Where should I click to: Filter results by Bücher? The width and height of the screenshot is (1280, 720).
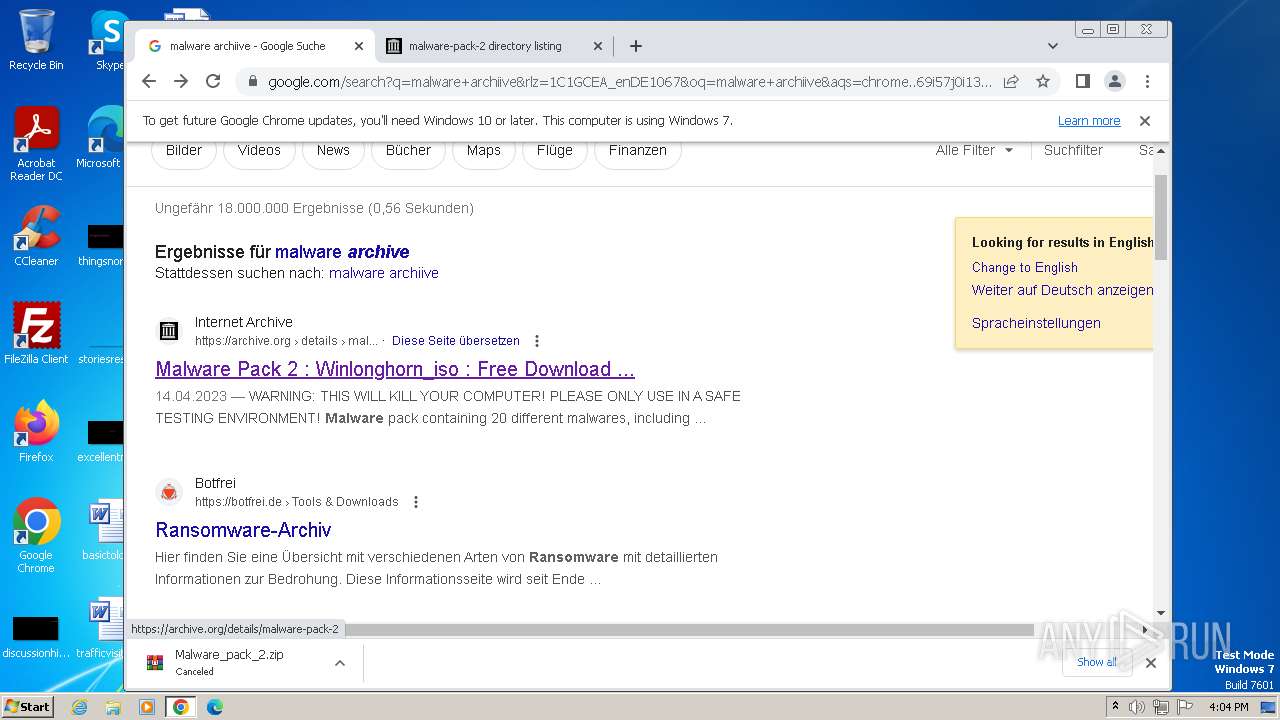tap(408, 151)
